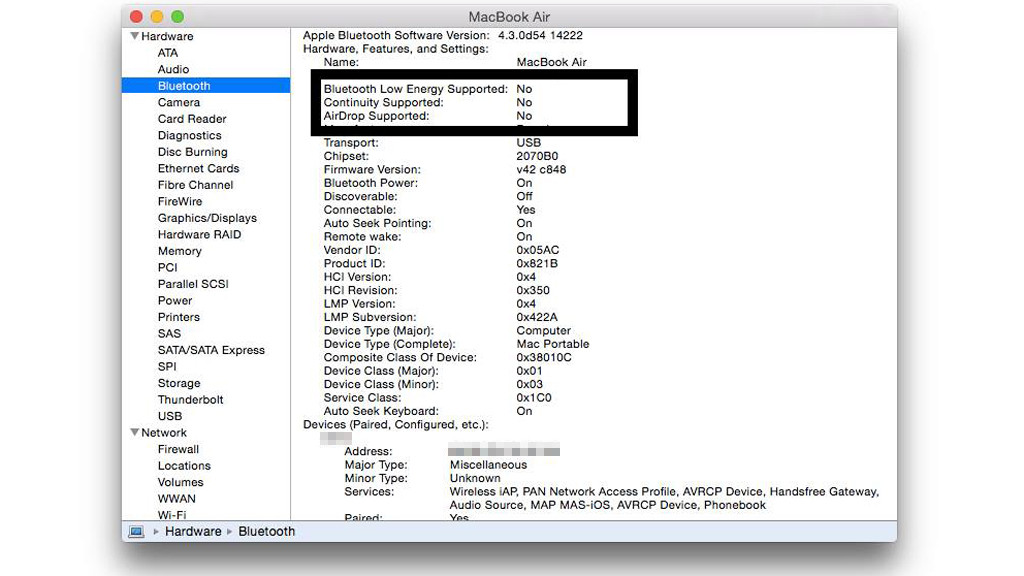Click the Major Type Miscellaneous value

tap(488, 465)
